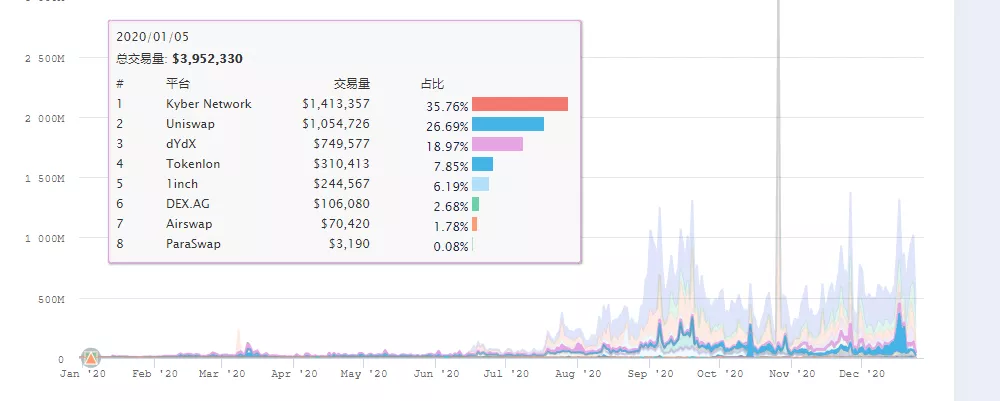Click the 交易量 column header
This screenshot has width=1000, height=401.
tap(351, 83)
